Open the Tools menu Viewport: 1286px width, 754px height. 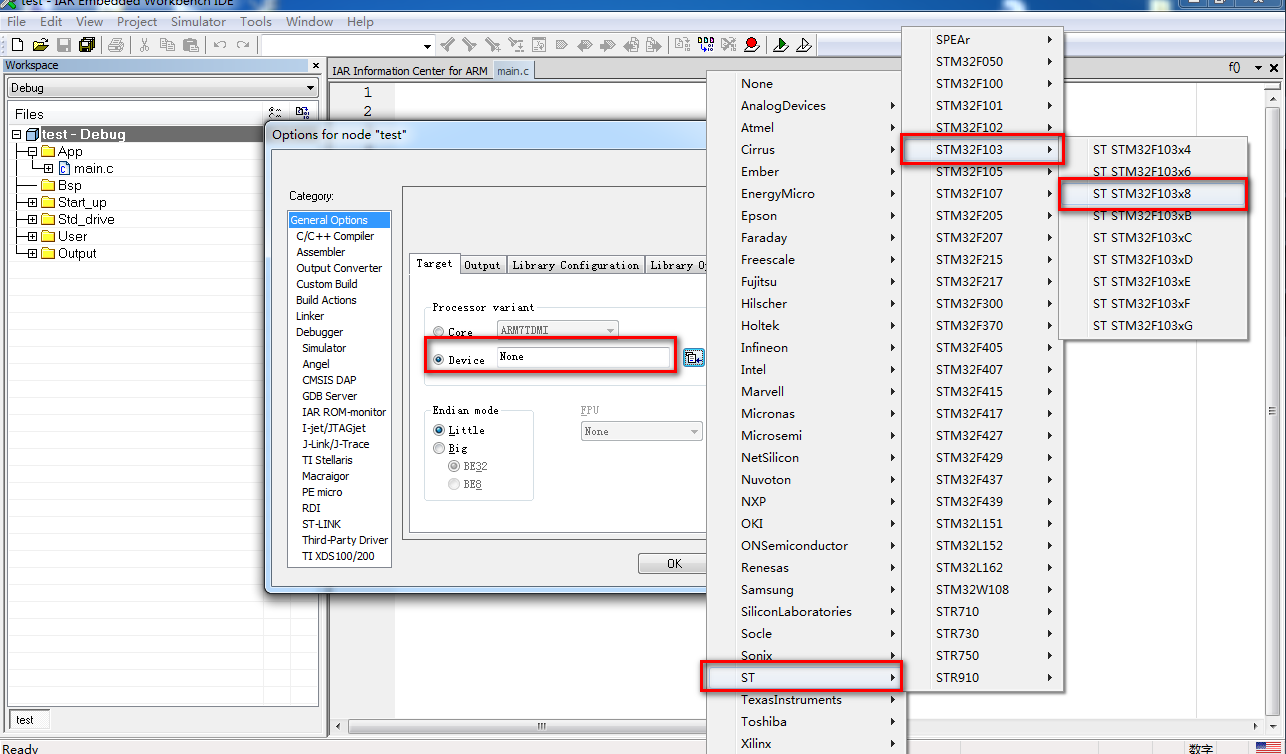click(x=256, y=21)
